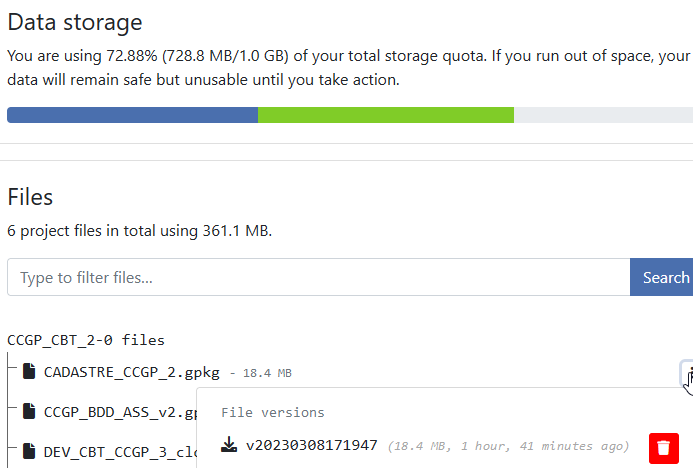Click the version size and age details
The image size is (693, 468).
[509, 446]
